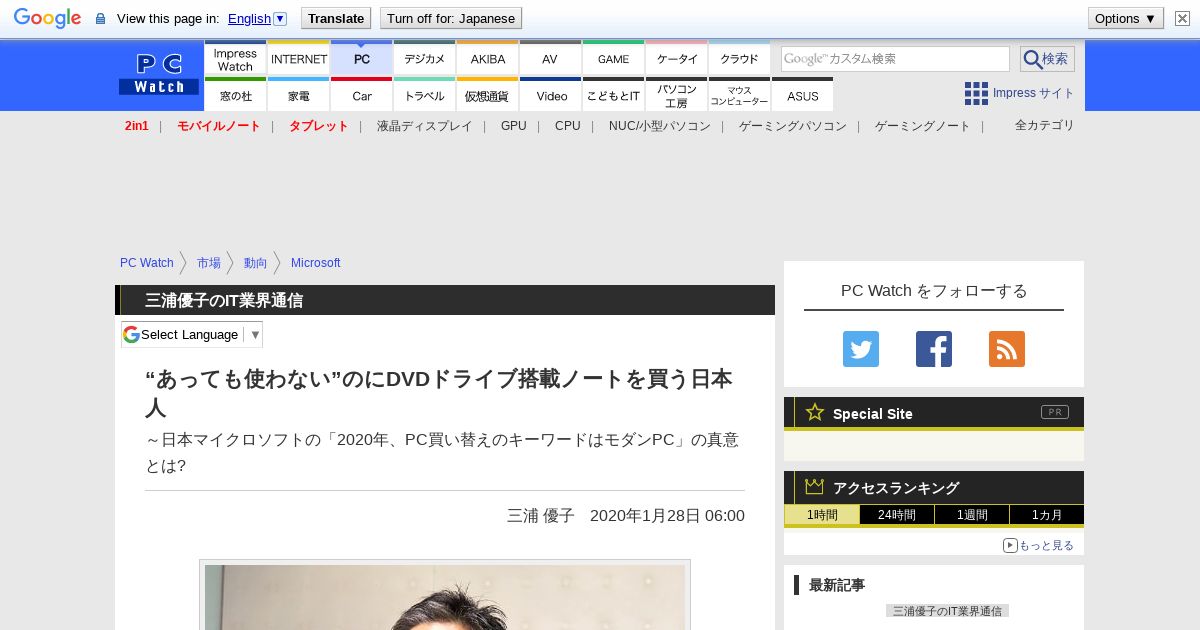Click the Google logo in translate bar
Screen dimensions: 1200x630
pos(47,18)
